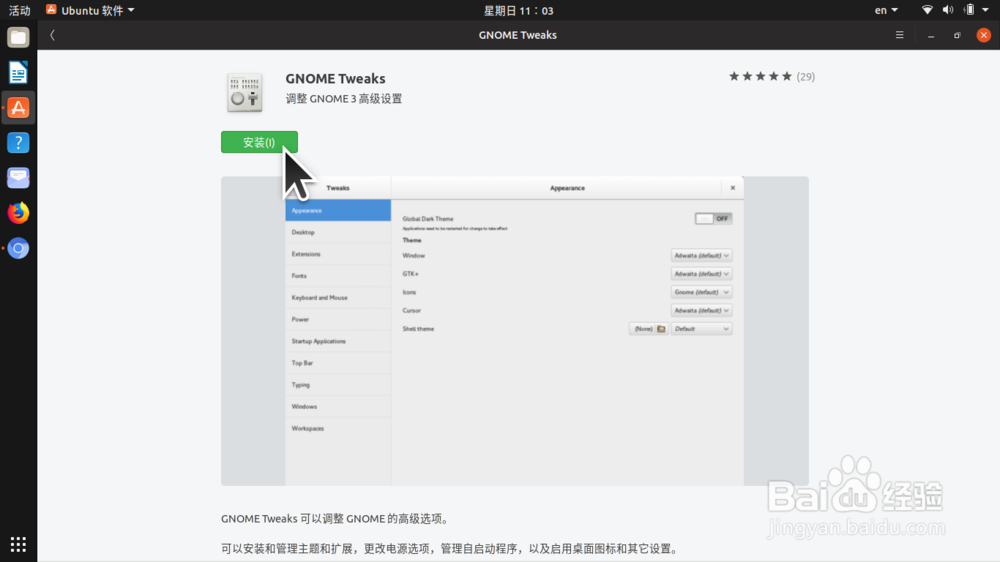Viewport: 1000px width, 562px height.
Task: Click 活动 Activities in top bar
Action: tap(19, 10)
